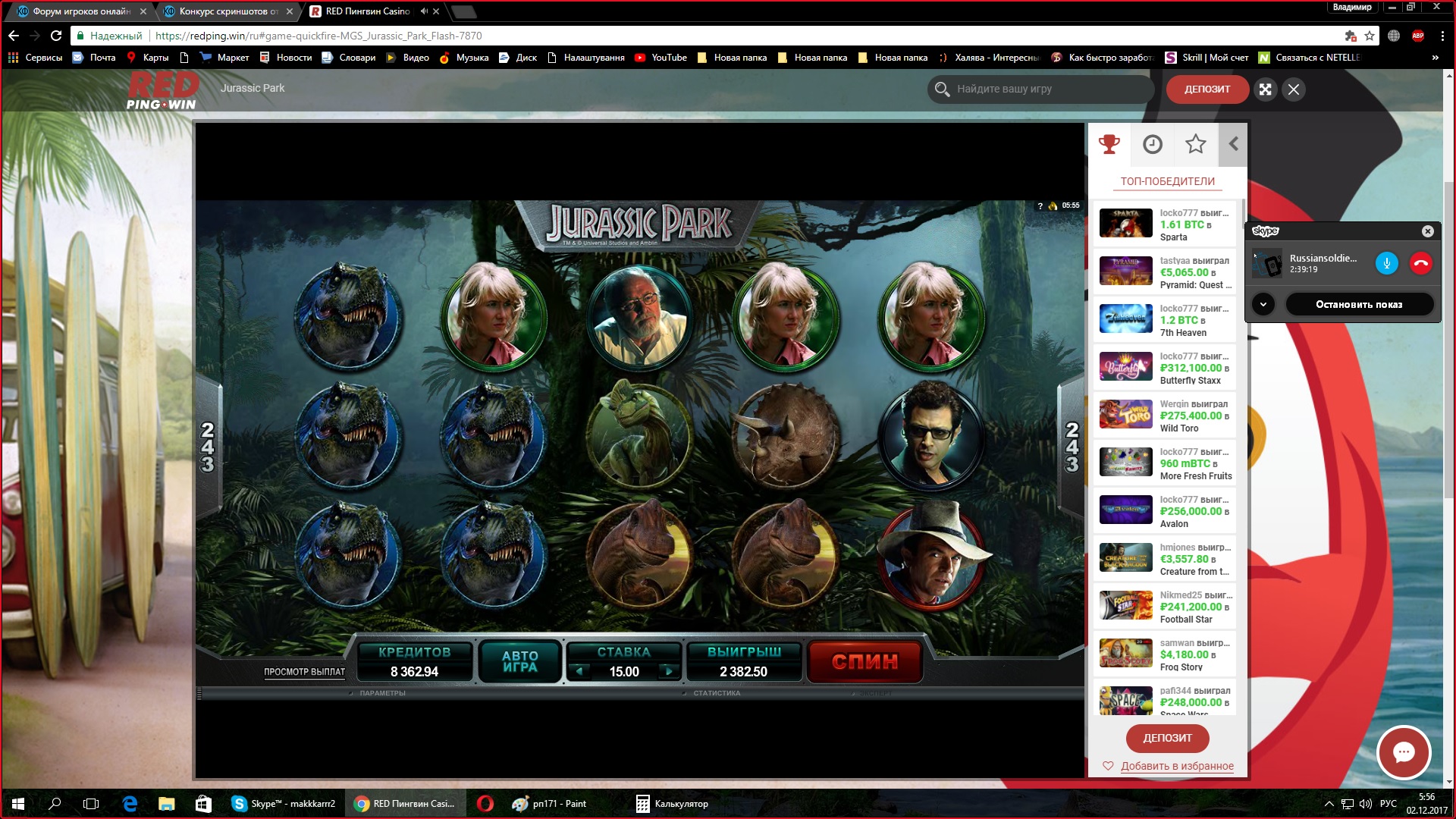
Task: Open the favorites star tab
Action: (1195, 144)
